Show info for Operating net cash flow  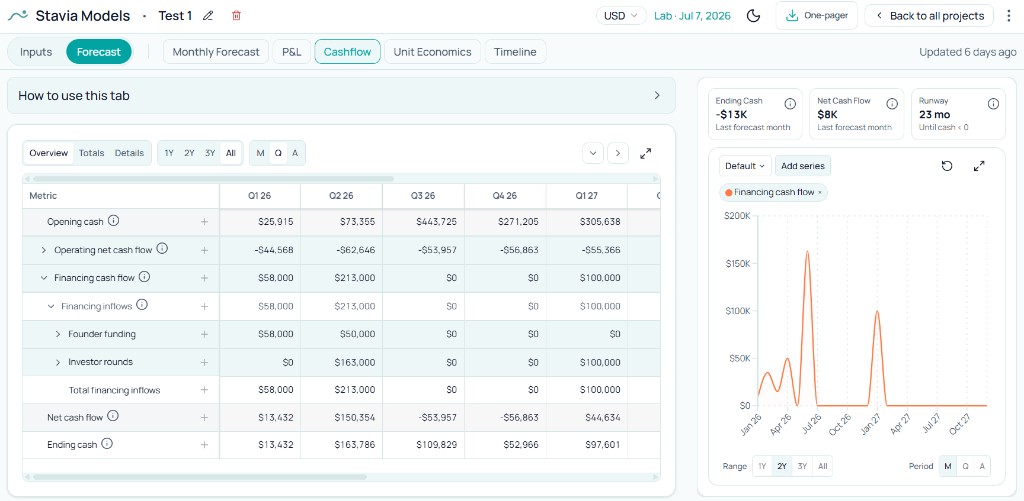click(x=163, y=249)
